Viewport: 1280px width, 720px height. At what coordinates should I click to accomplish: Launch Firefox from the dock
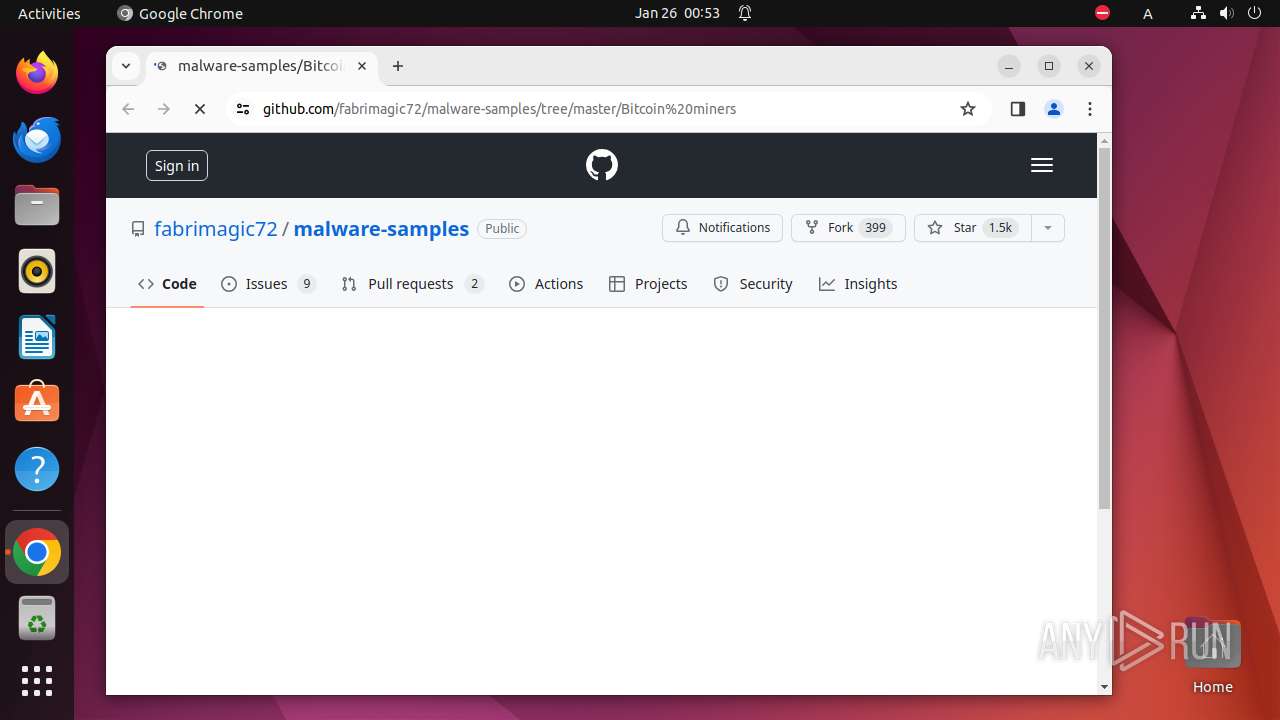click(x=37, y=73)
